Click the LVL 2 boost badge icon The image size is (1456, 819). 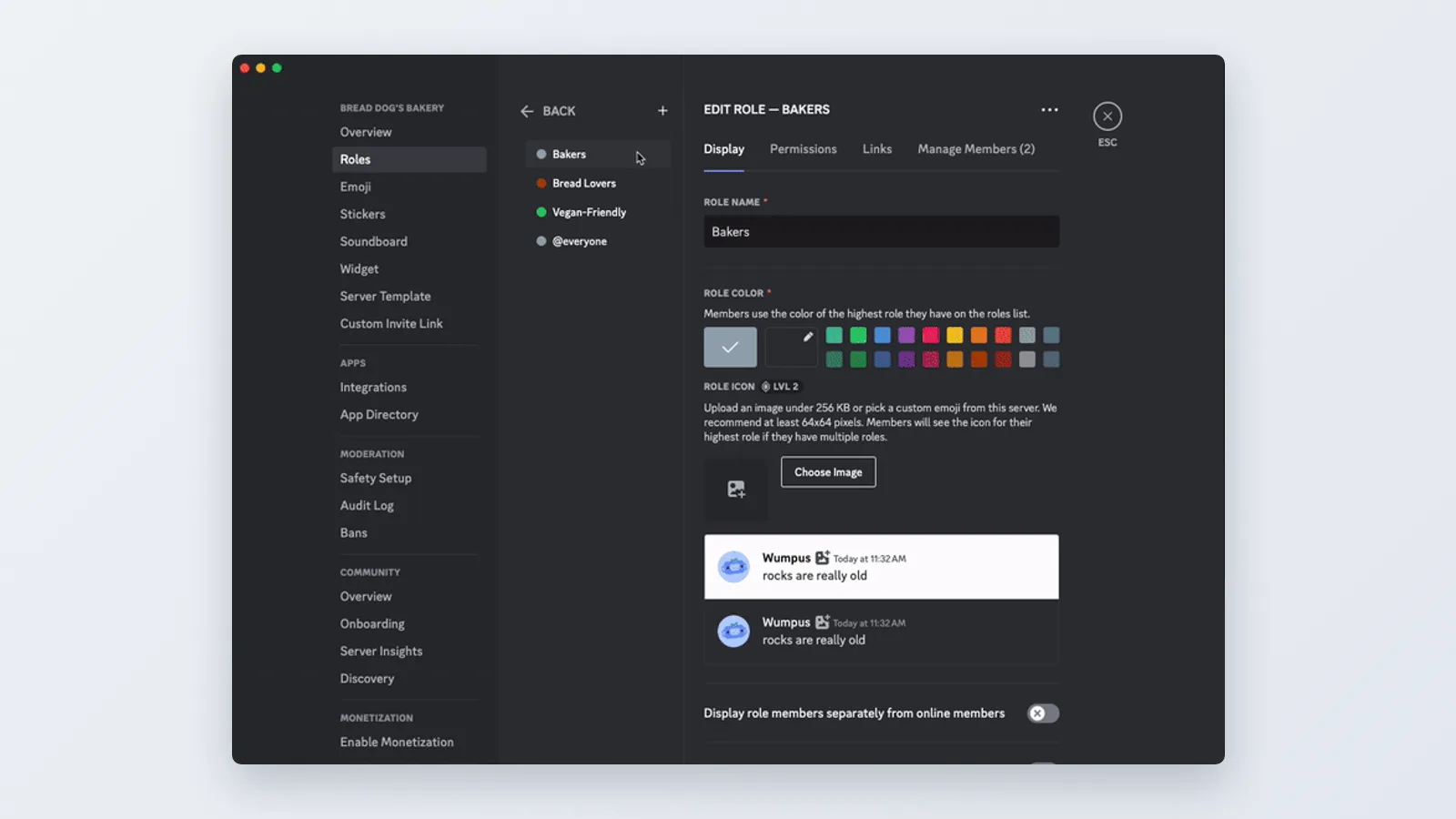tap(765, 387)
